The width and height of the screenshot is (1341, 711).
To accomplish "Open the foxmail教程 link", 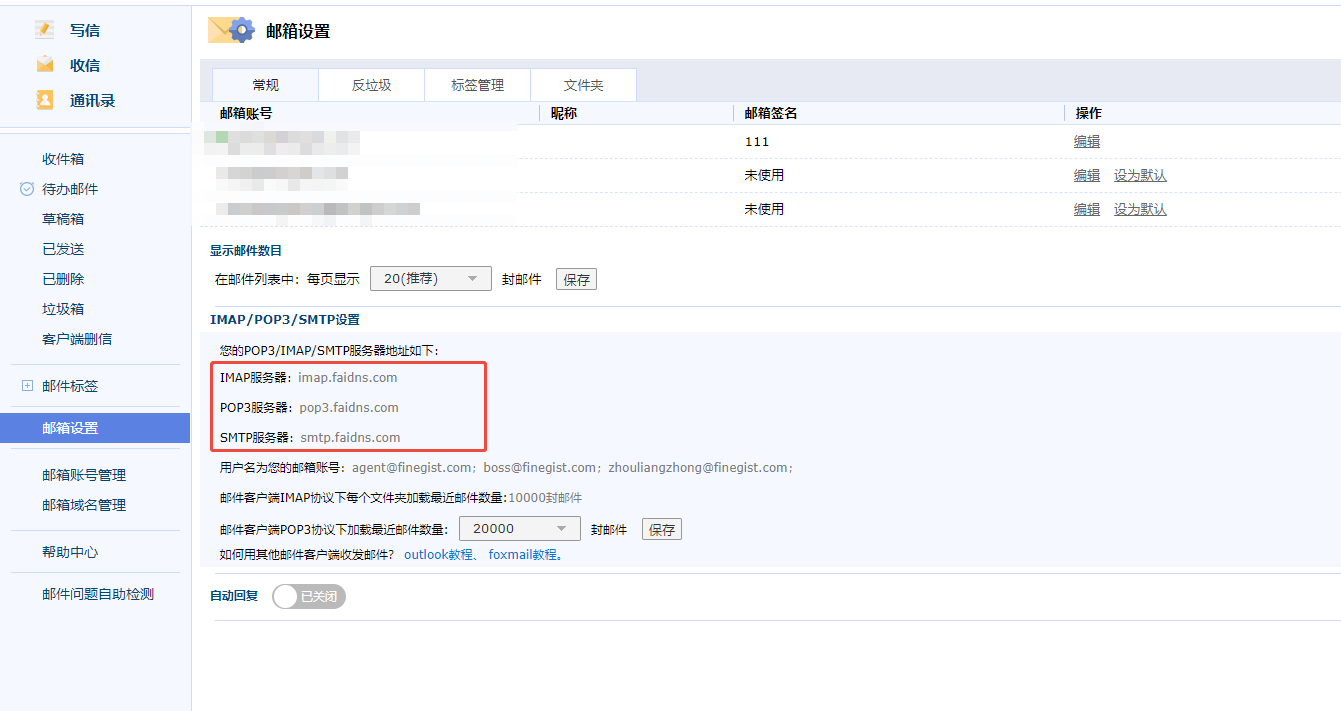I will 523,554.
